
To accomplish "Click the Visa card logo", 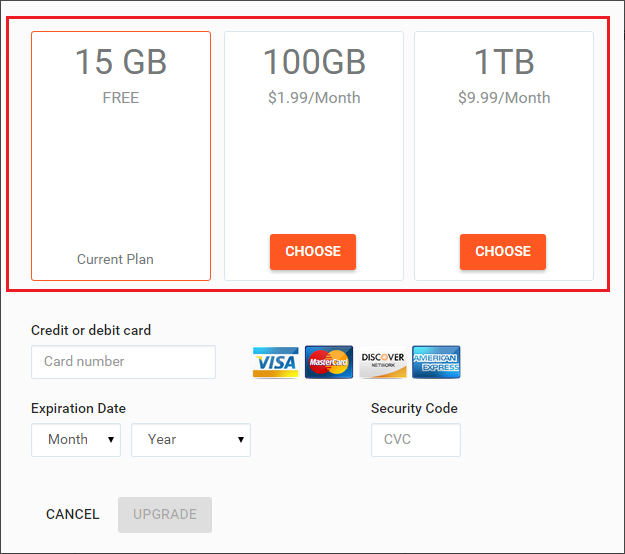I will (x=275, y=362).
